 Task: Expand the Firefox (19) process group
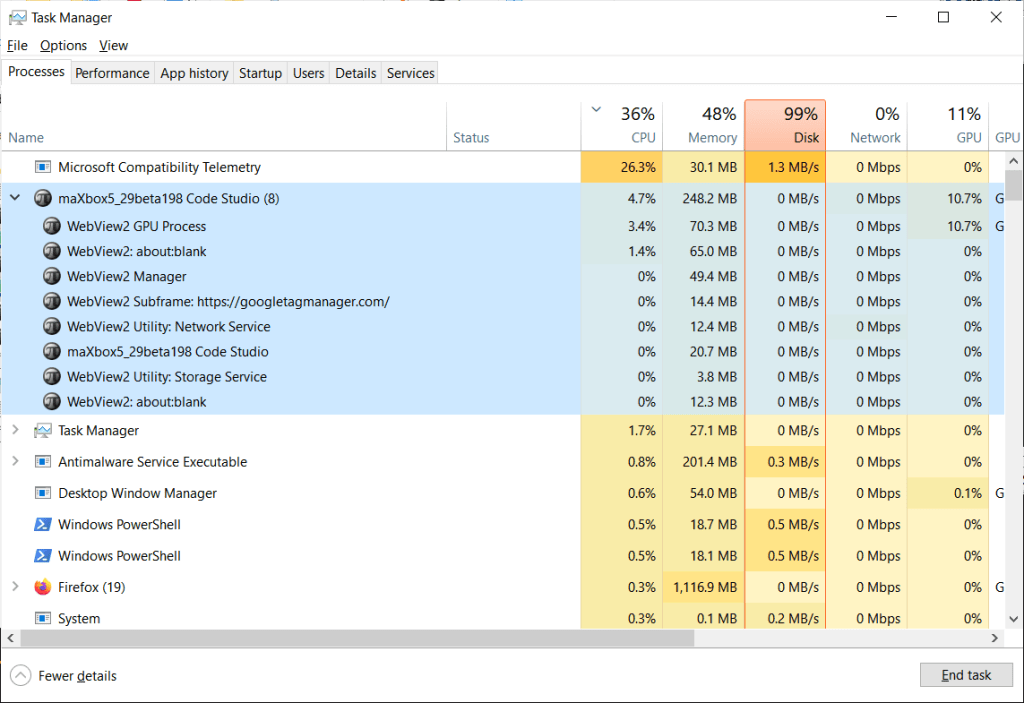point(15,587)
